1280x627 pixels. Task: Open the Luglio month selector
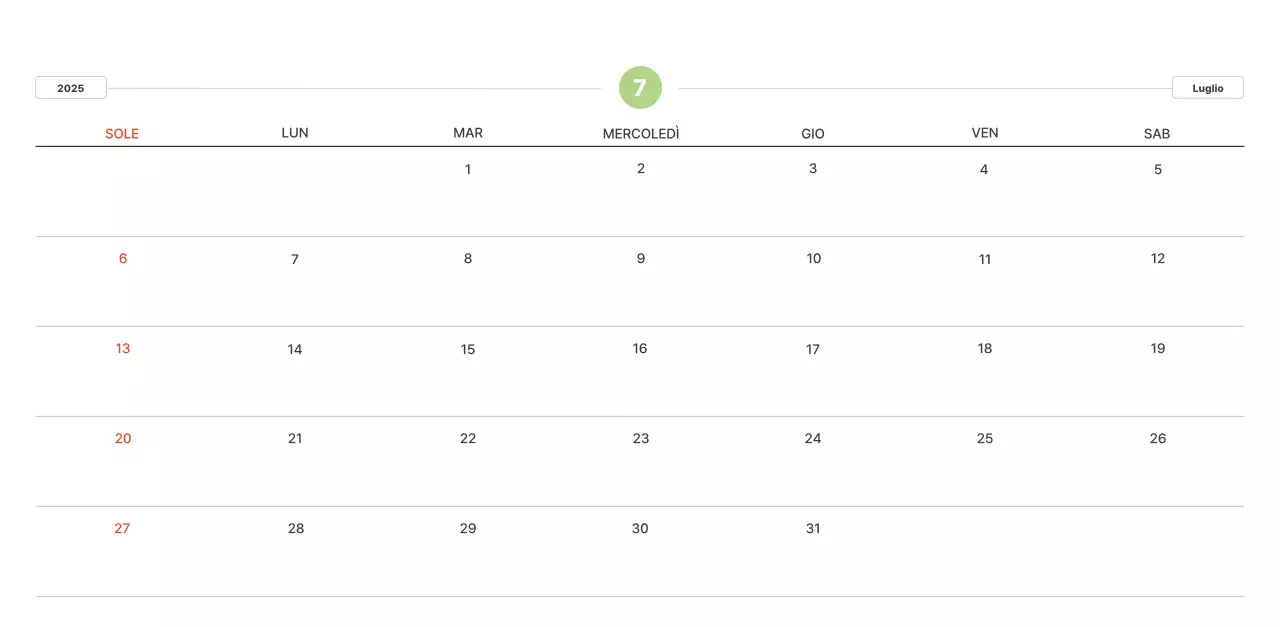(1207, 88)
